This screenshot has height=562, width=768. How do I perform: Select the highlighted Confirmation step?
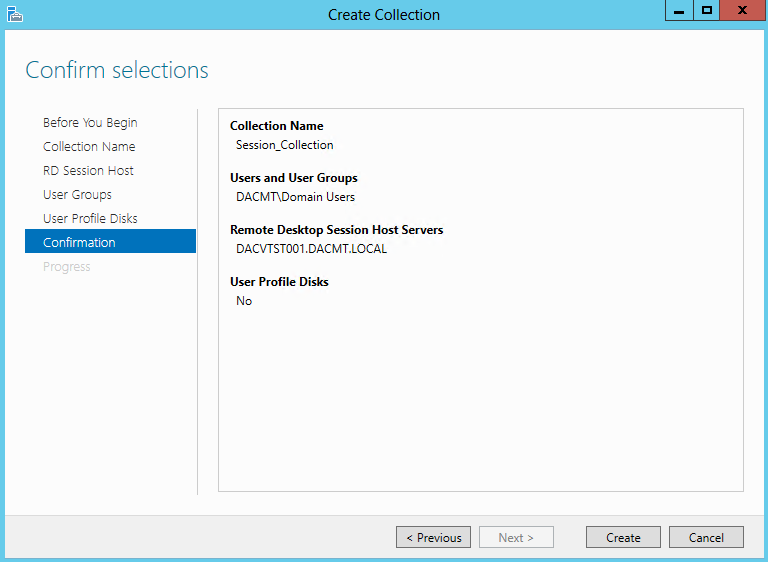110,241
